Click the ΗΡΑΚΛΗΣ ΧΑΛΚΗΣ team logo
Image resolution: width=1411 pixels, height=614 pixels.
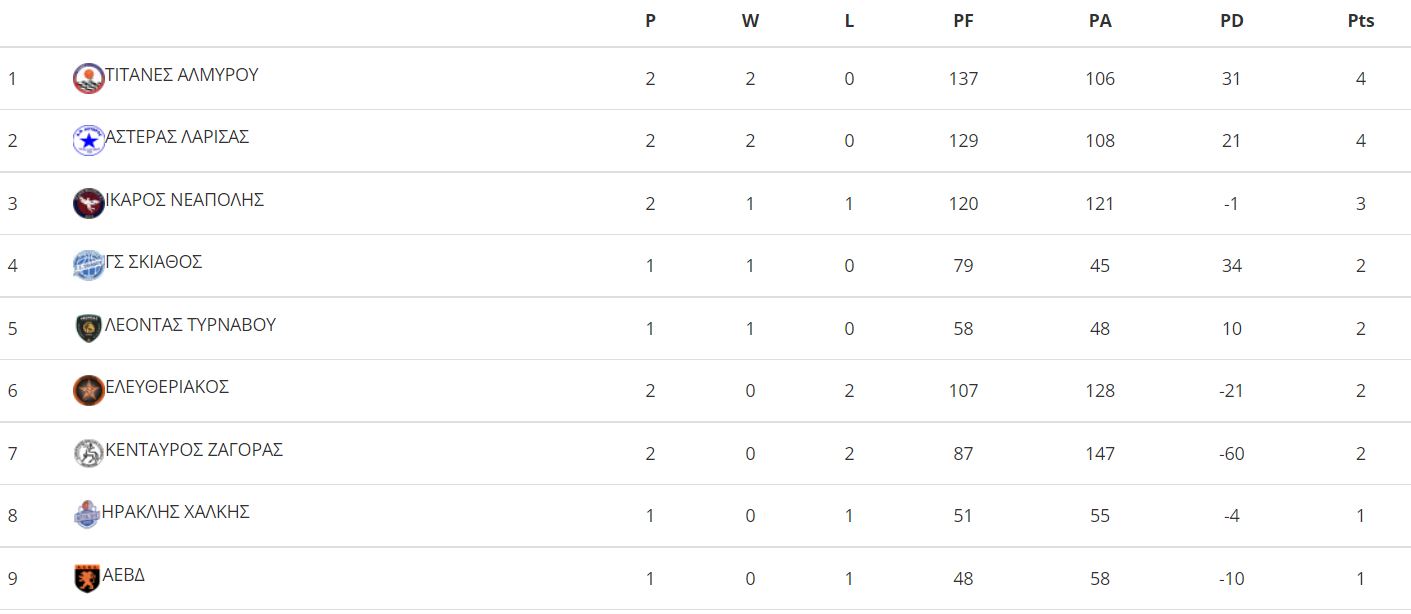click(x=88, y=515)
